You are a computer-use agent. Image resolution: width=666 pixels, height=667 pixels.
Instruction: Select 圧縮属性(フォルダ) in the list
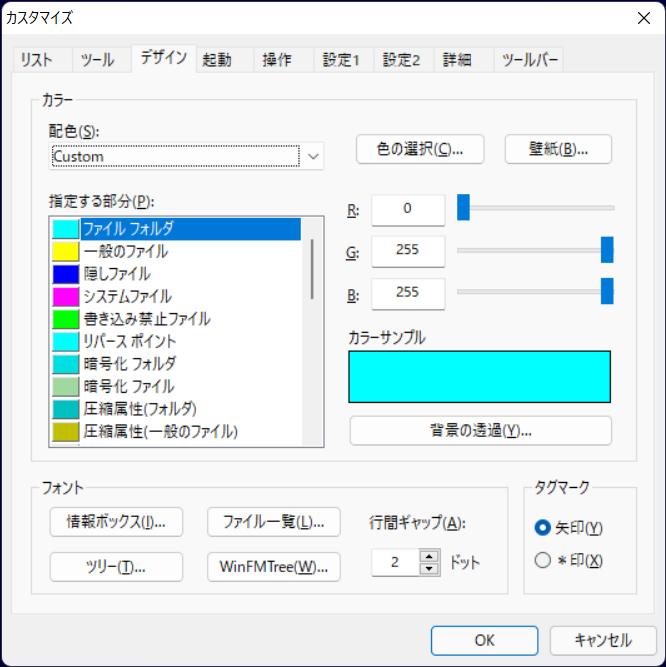pos(139,408)
